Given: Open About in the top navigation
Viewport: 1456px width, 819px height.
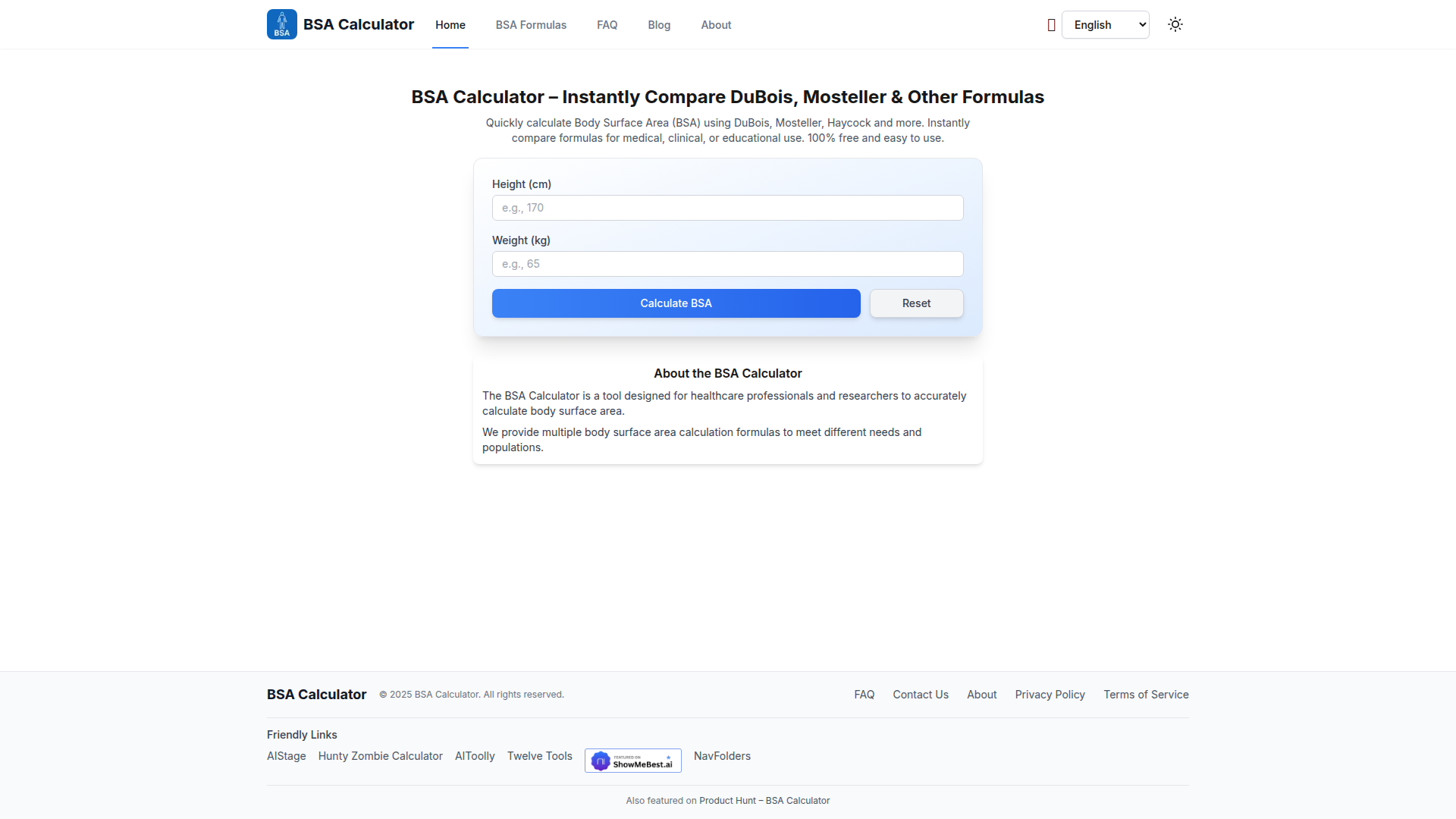Looking at the screenshot, I should (716, 25).
